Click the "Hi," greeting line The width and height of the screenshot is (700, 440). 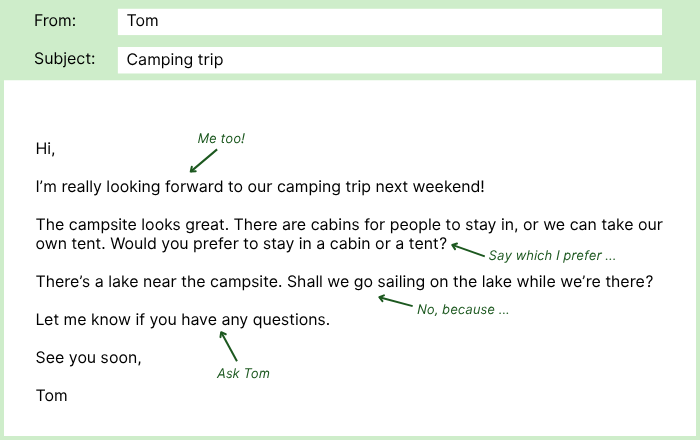45,149
